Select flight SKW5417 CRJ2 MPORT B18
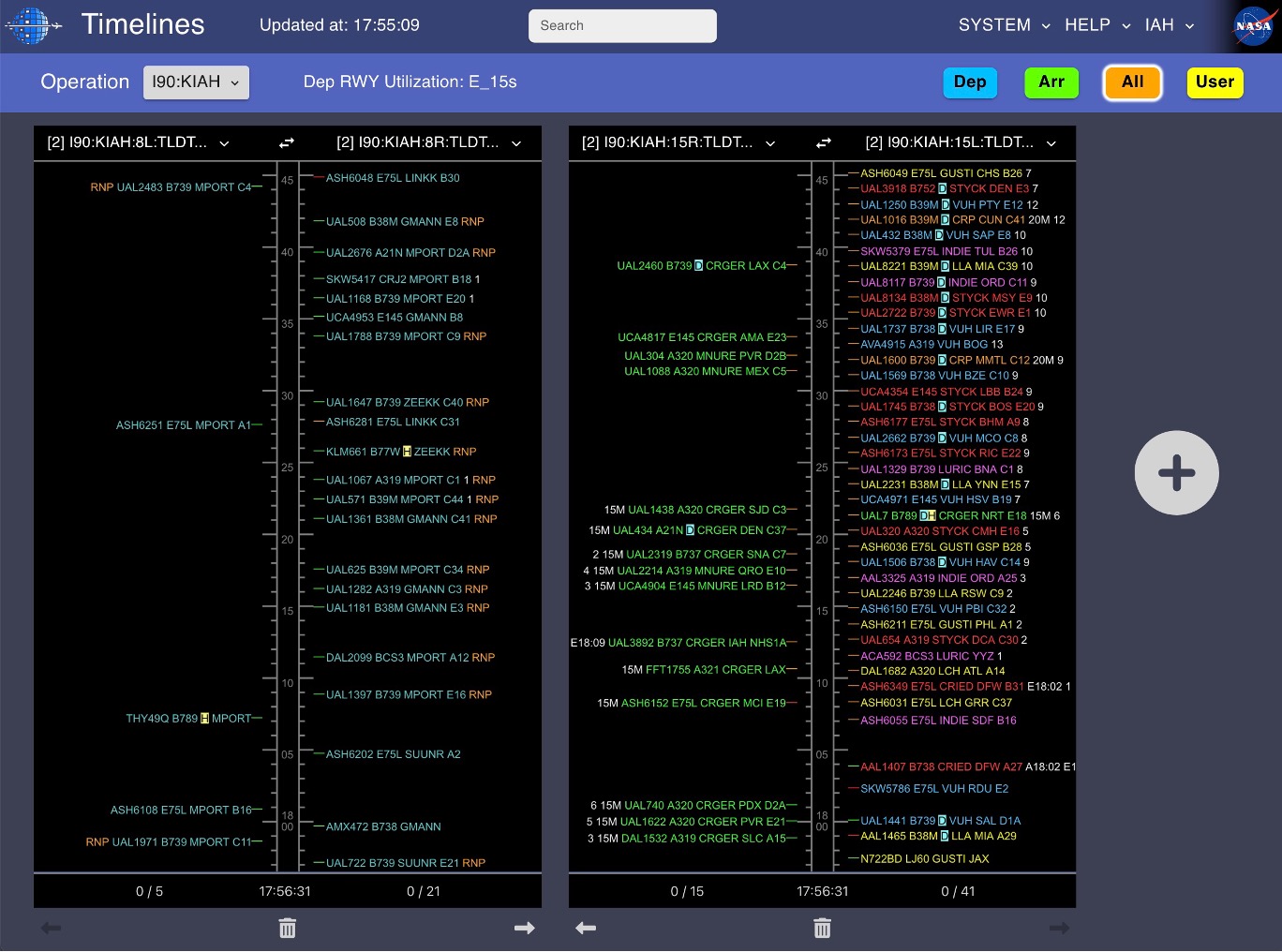 (402, 279)
